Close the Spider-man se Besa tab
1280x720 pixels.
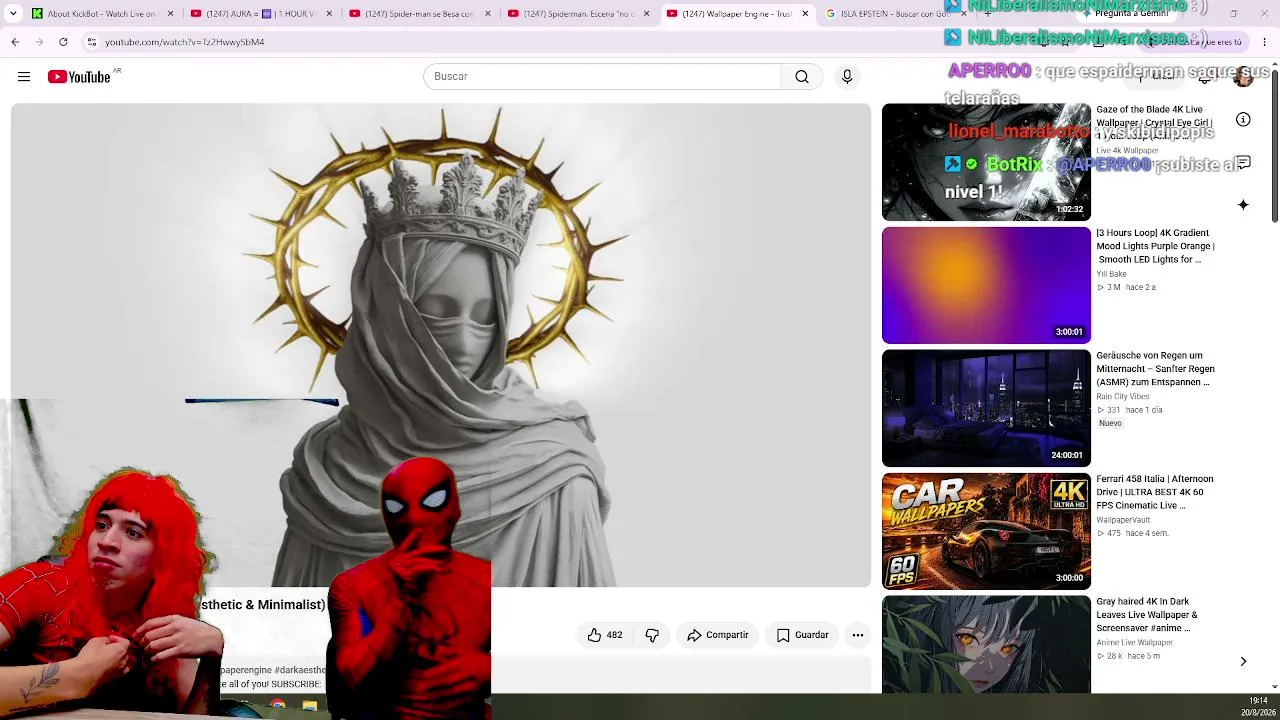click(x=488, y=14)
